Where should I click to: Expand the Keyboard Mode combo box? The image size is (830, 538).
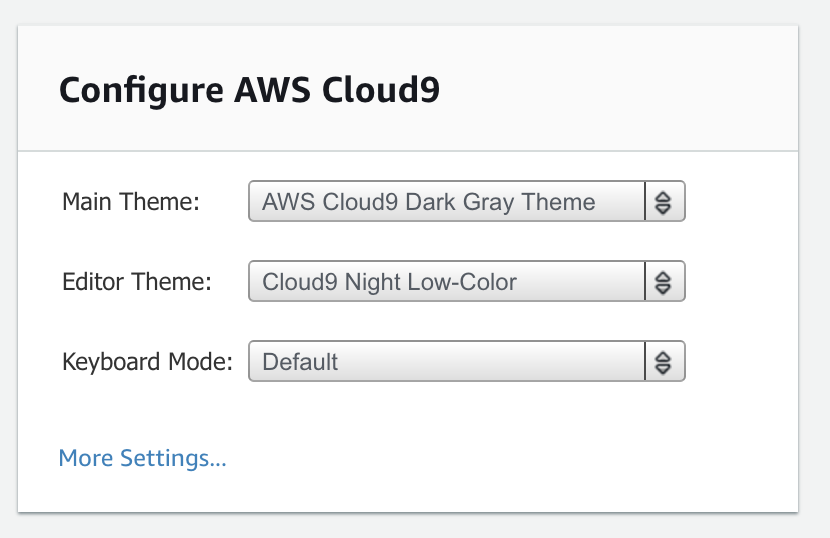coord(467,361)
